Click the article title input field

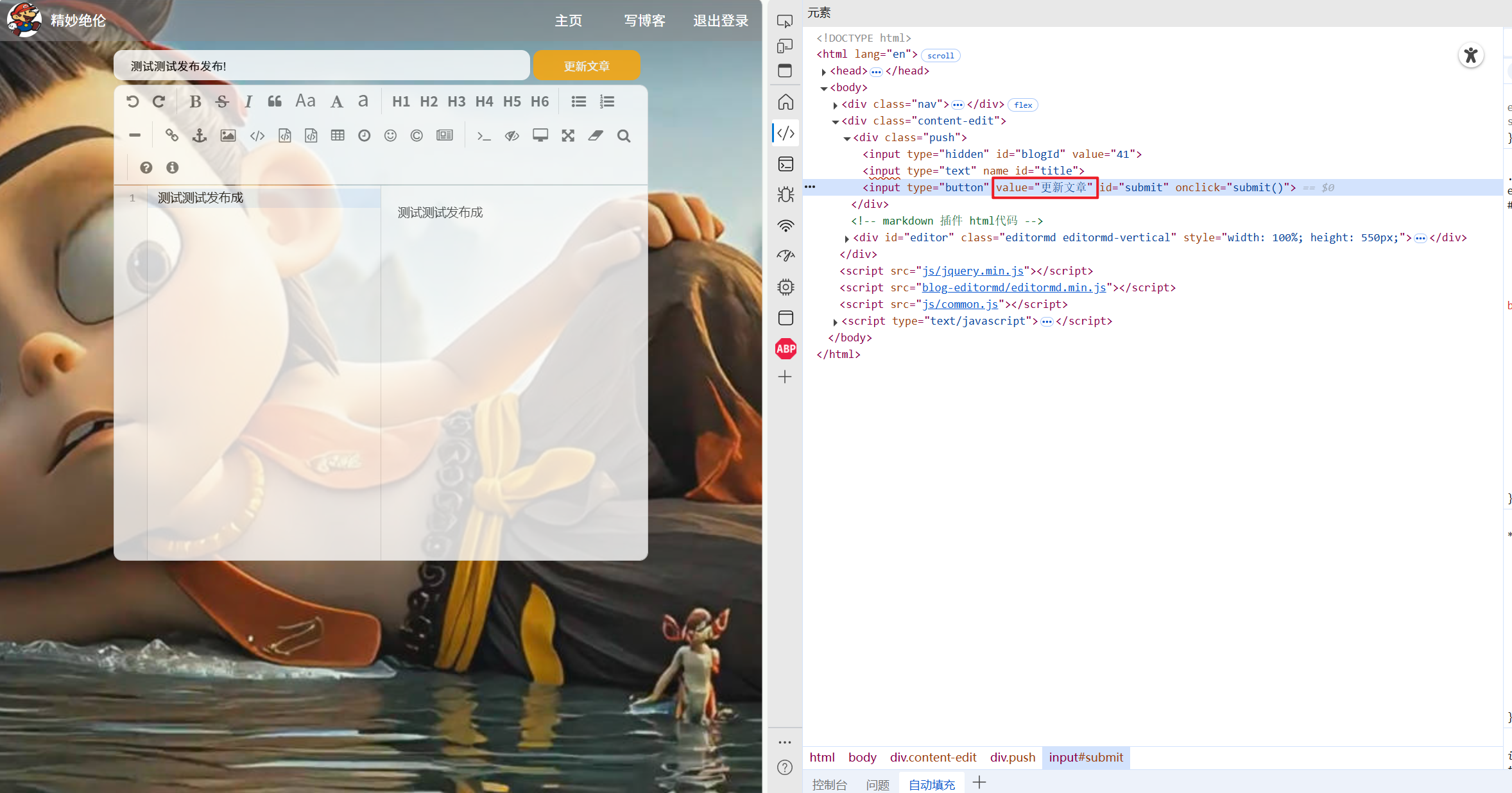coord(321,66)
